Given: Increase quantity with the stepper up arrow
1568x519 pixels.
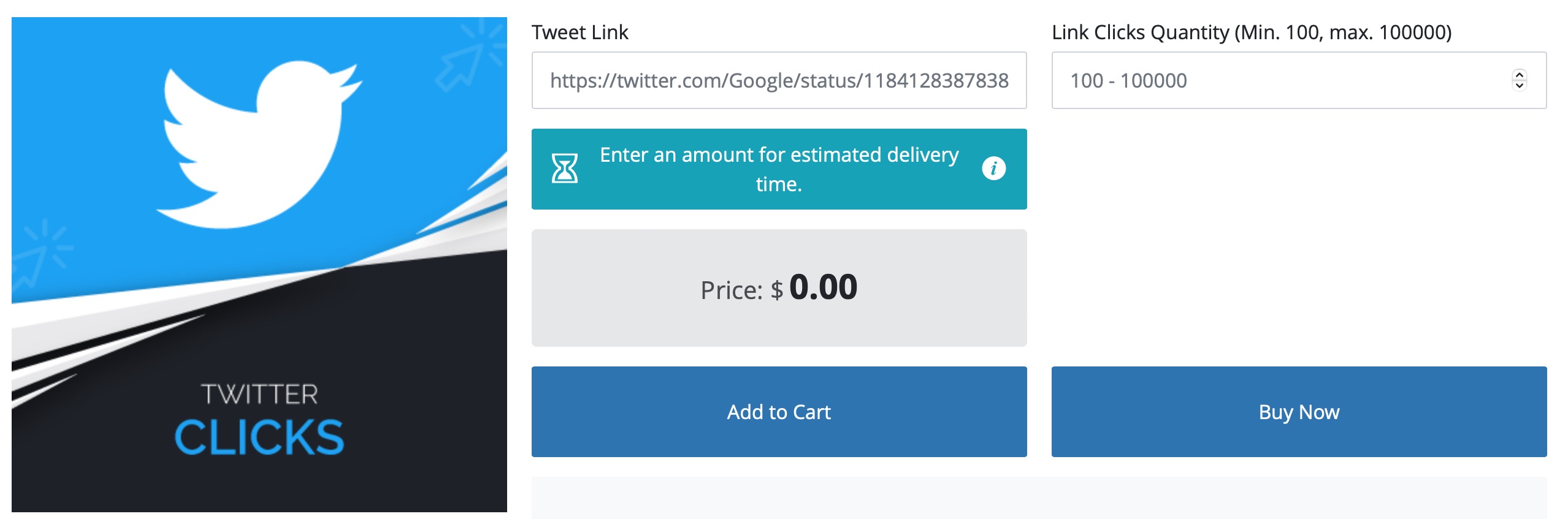Looking at the screenshot, I should pyautogui.click(x=1519, y=75).
